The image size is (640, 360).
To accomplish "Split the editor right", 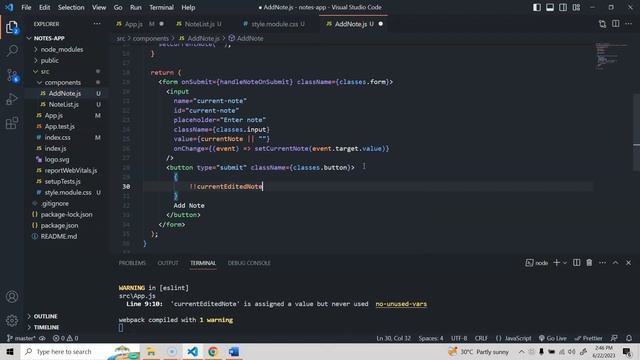I will pos(616,24).
